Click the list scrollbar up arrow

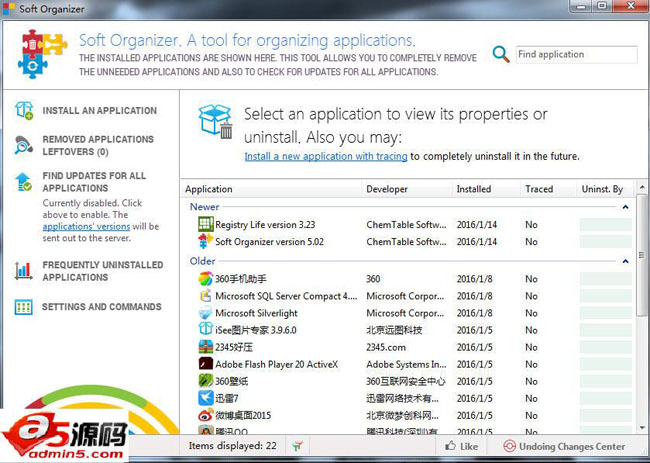tap(642, 187)
